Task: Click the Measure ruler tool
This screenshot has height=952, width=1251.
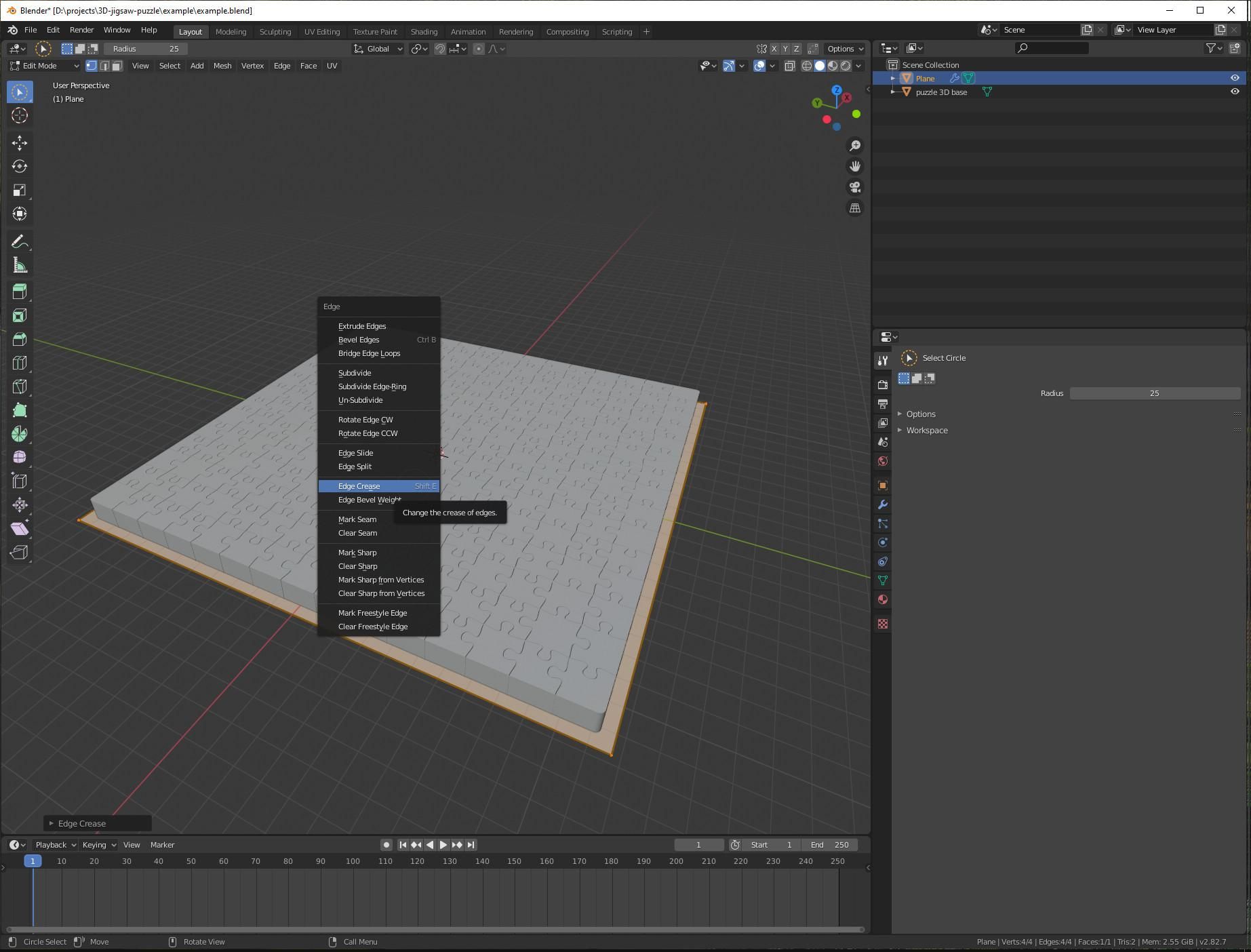Action: coord(20,266)
